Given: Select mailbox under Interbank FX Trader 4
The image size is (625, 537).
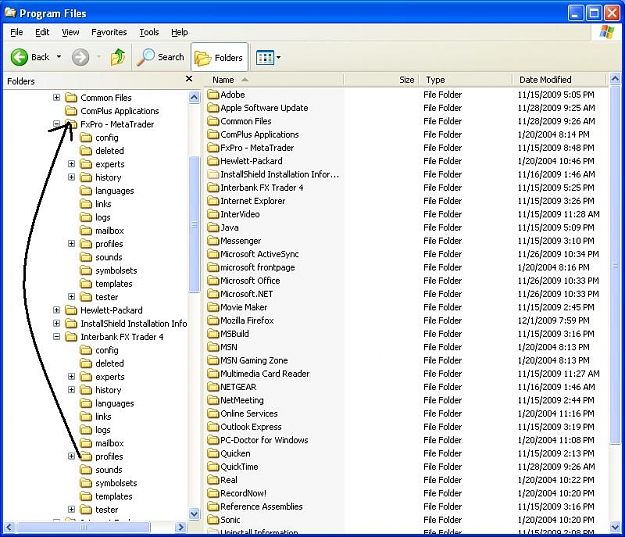Looking at the screenshot, I should pyautogui.click(x=109, y=443).
